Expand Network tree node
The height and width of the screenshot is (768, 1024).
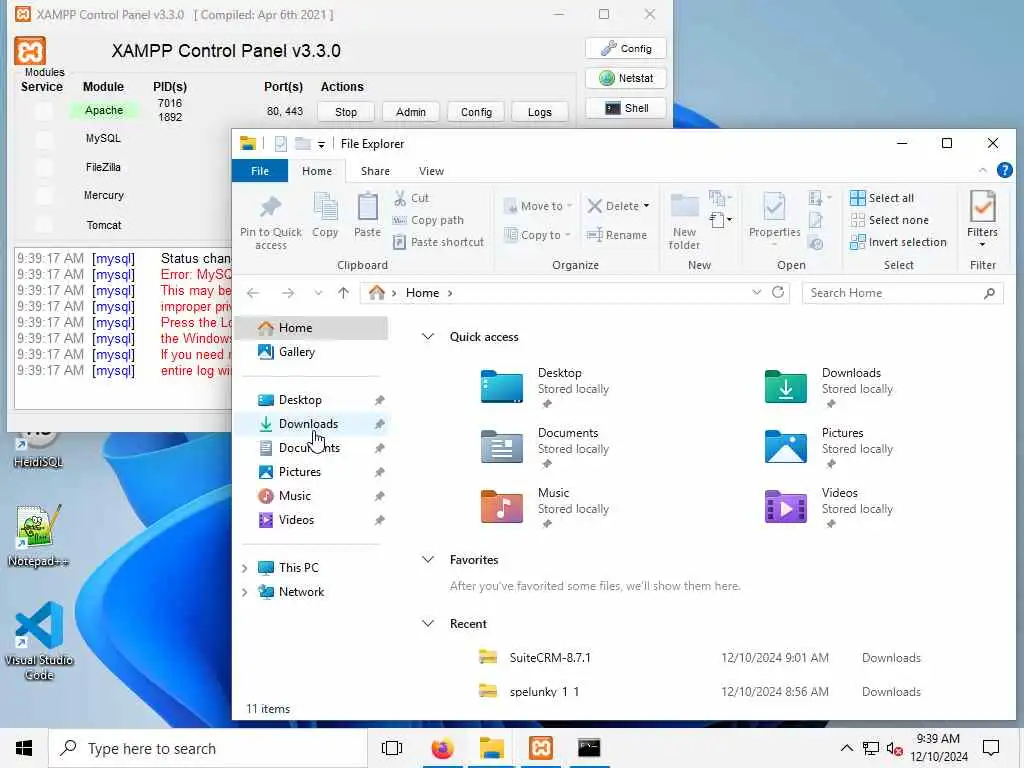[244, 592]
